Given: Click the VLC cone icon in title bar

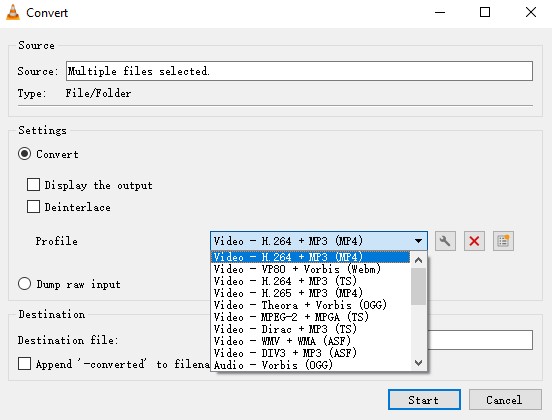Looking at the screenshot, I should tap(13, 12).
